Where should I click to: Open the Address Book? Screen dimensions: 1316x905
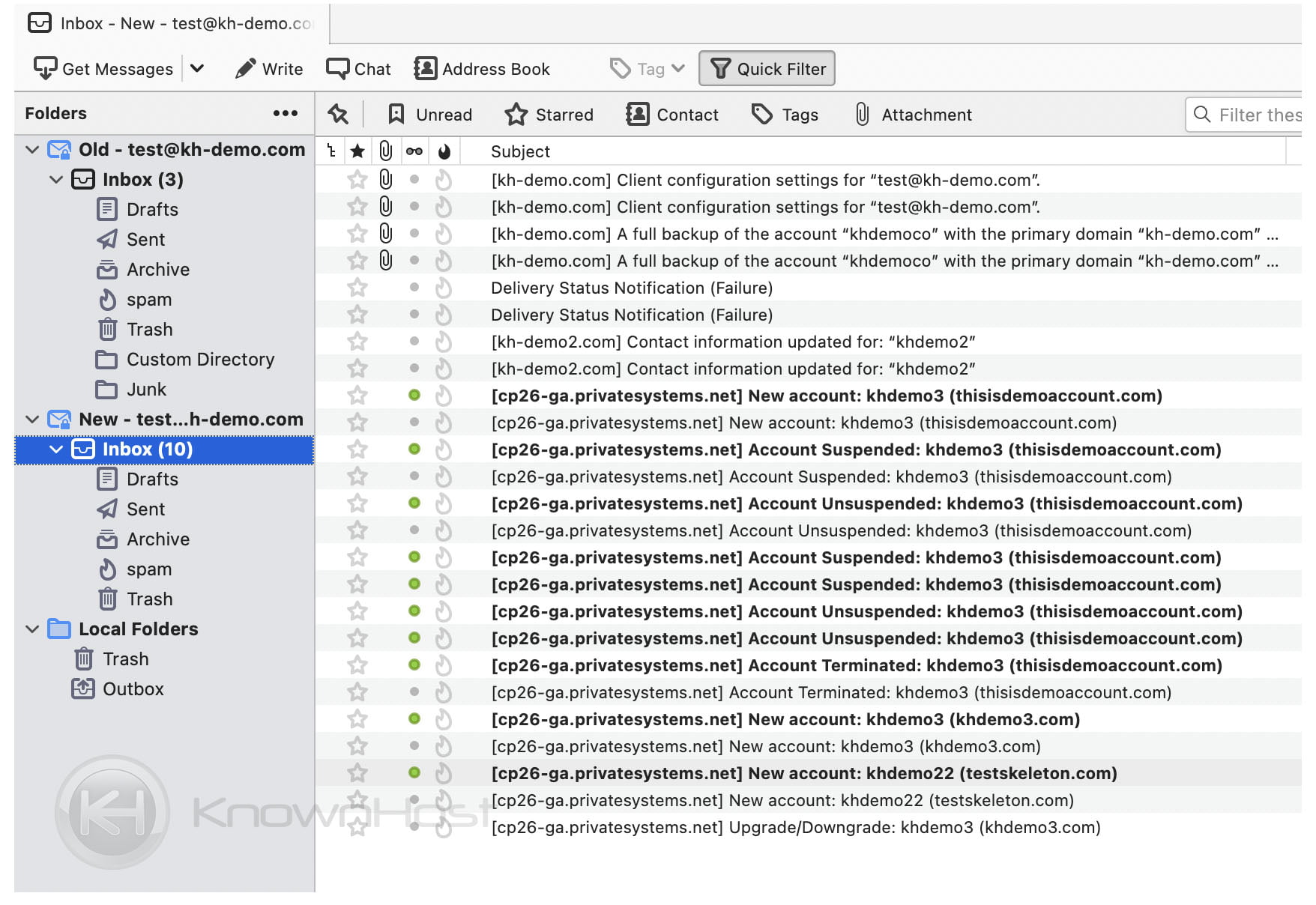pos(483,68)
